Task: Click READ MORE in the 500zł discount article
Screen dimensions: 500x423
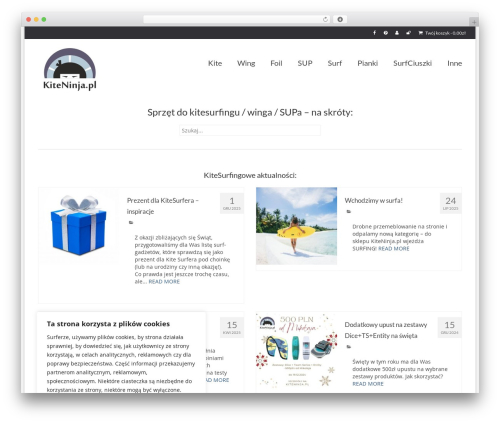Action: 368,384
